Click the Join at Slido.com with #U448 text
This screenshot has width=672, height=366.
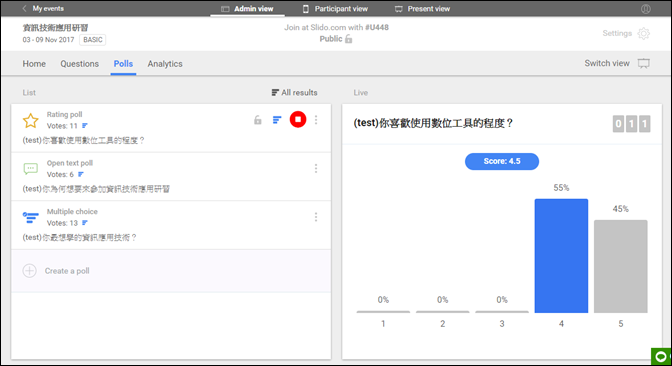(x=336, y=27)
